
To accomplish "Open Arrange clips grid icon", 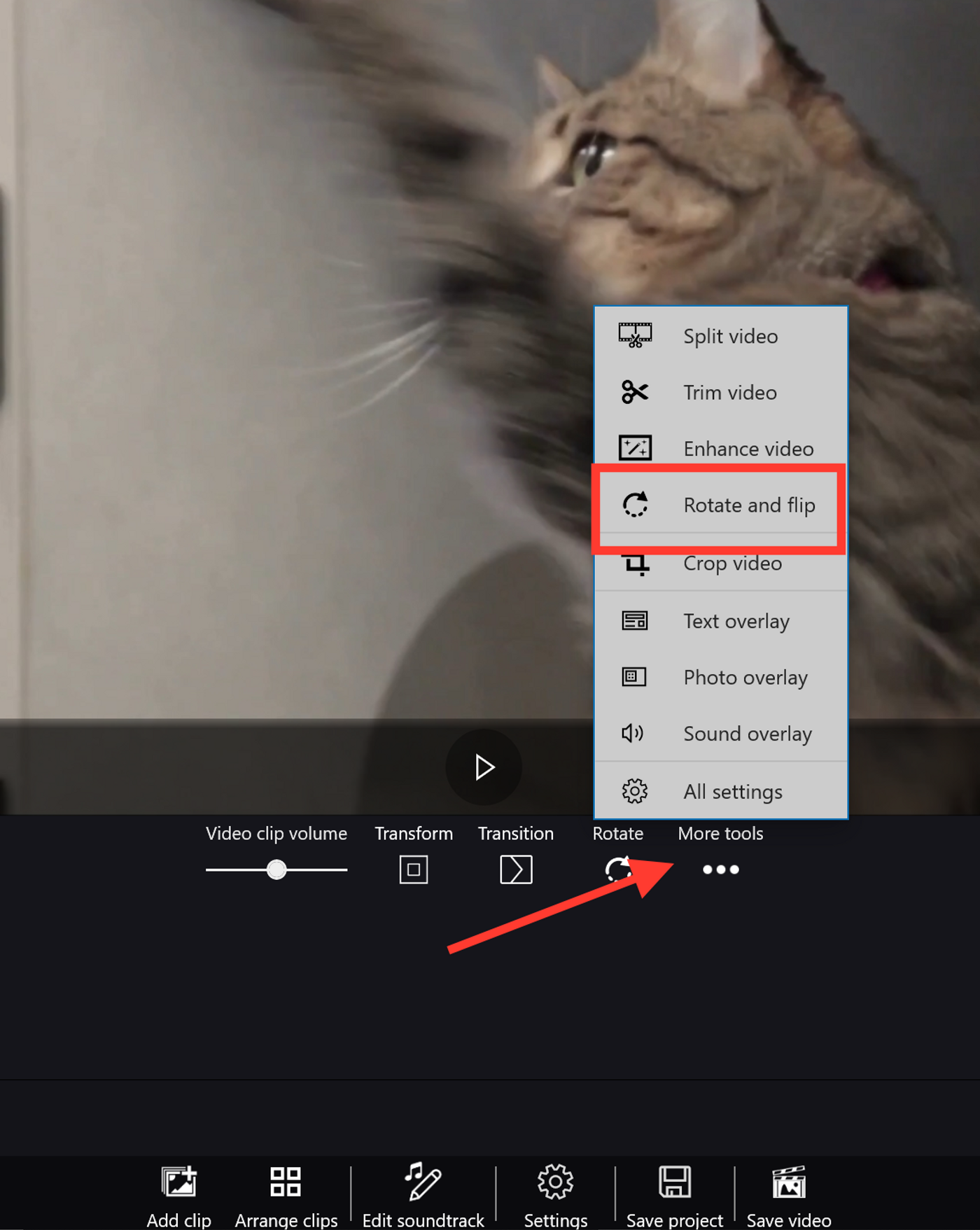I will (286, 1182).
